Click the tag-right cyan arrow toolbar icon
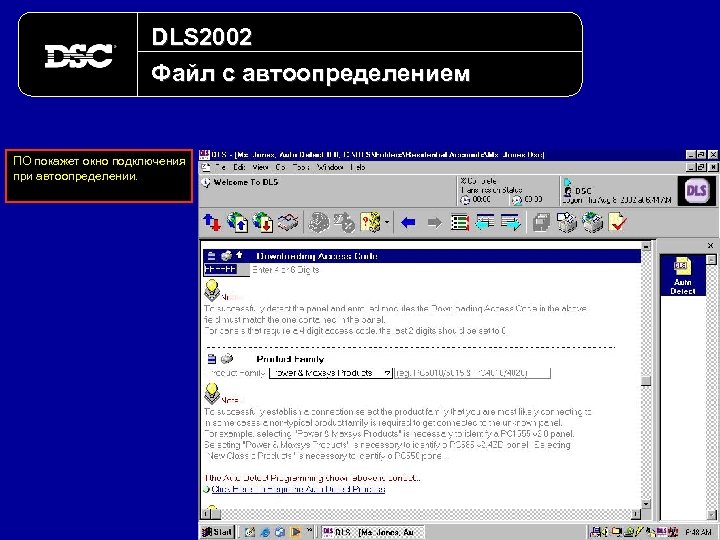 (x=511, y=222)
